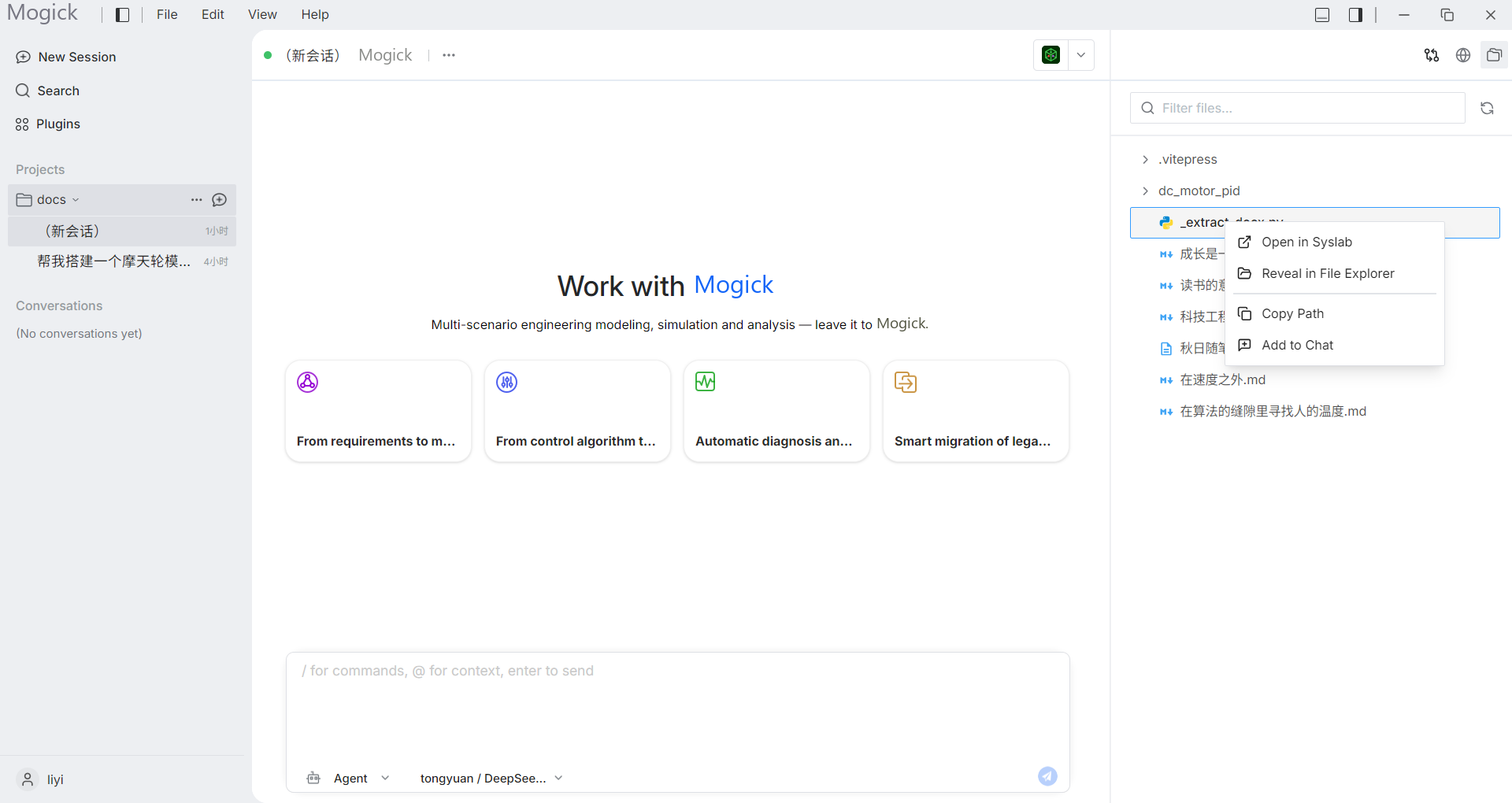Open the Automatic diagnosis card
The width and height of the screenshot is (1512, 803).
(776, 411)
